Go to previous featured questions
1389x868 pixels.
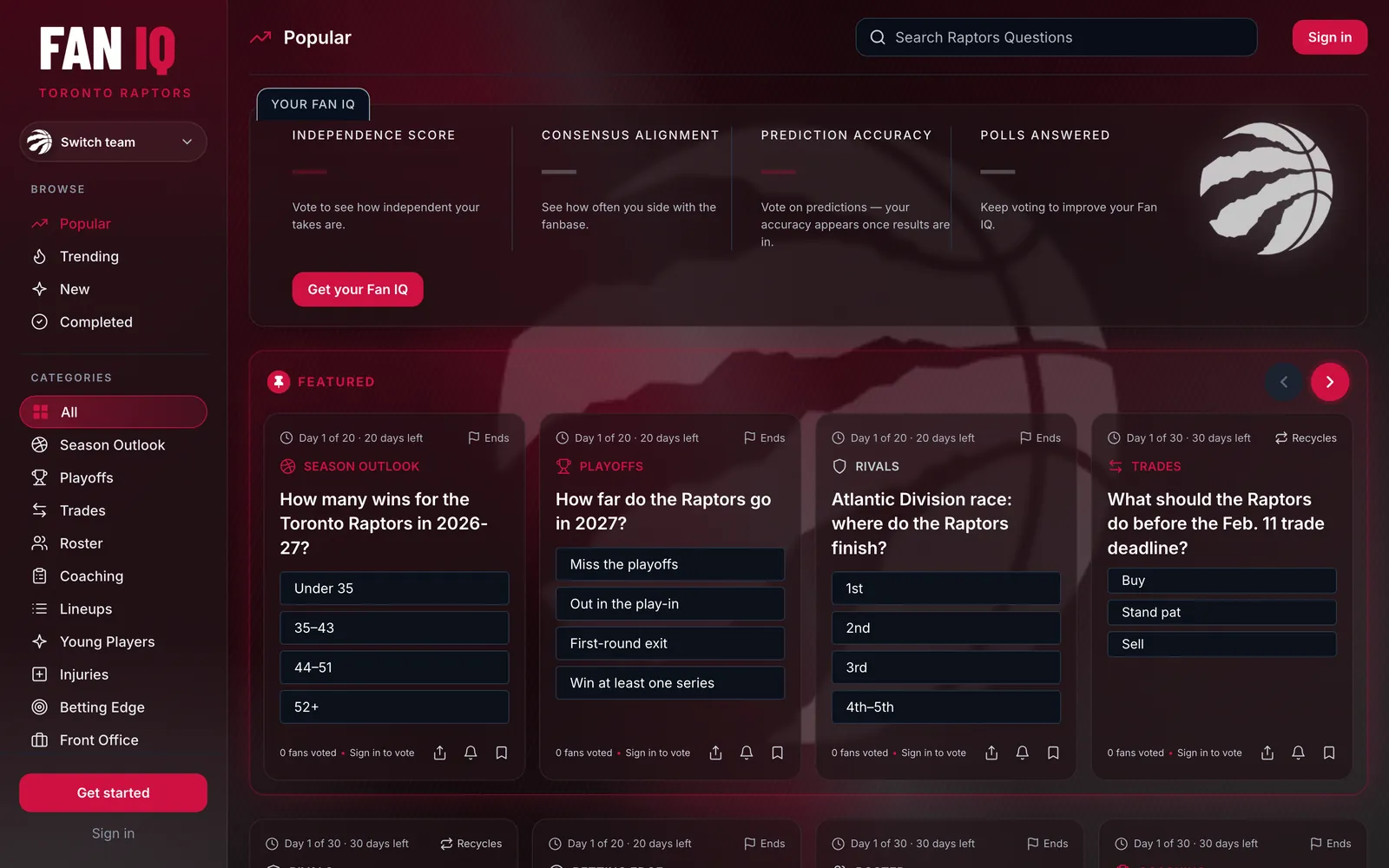tap(1284, 382)
